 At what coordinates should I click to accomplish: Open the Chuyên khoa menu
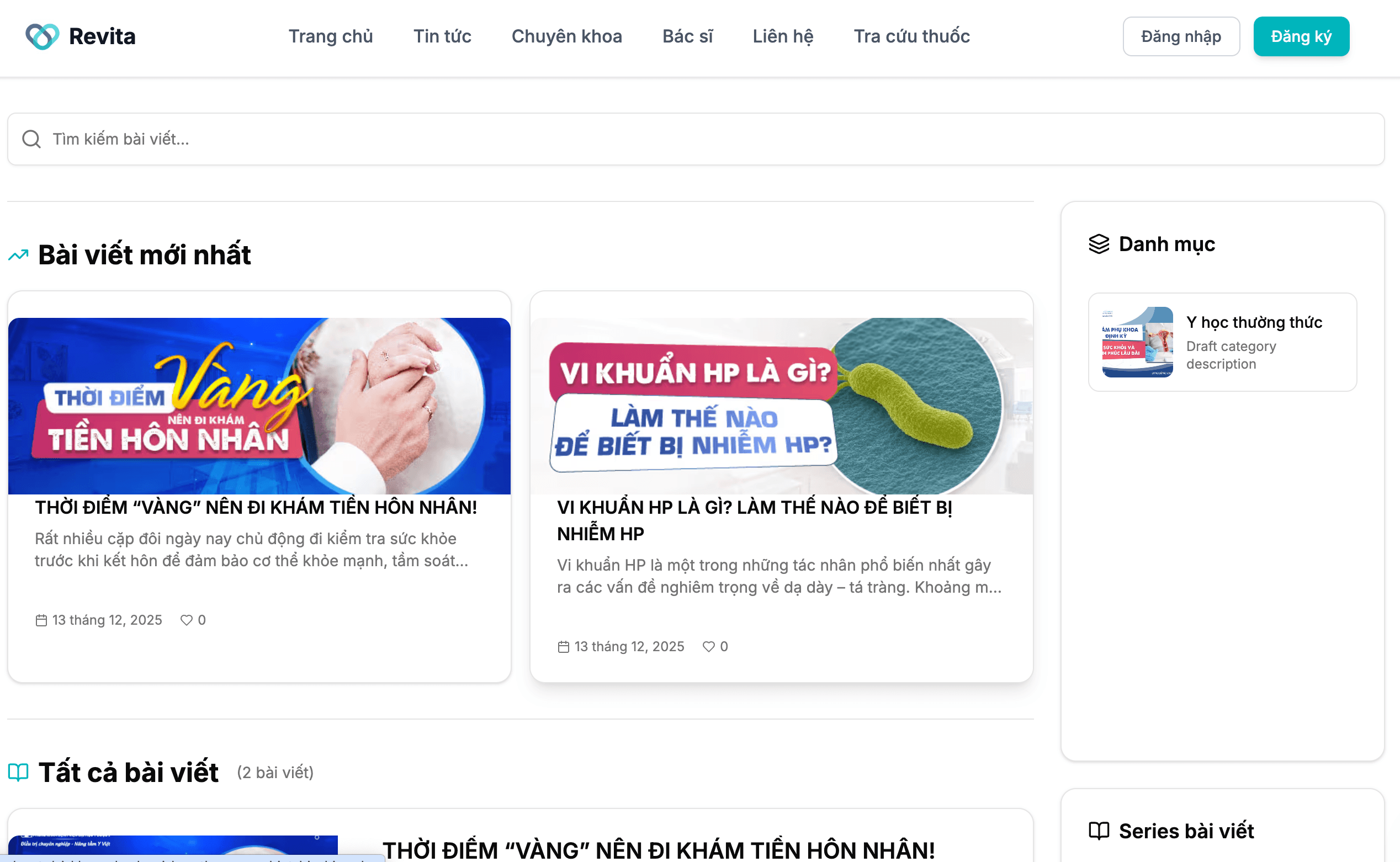567,36
